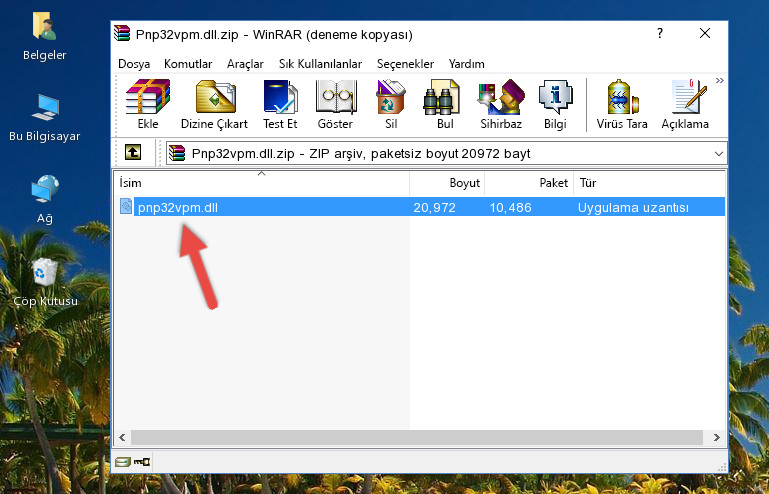
Task: Click the pnp32vpm.dll file icon
Action: pyautogui.click(x=126, y=207)
